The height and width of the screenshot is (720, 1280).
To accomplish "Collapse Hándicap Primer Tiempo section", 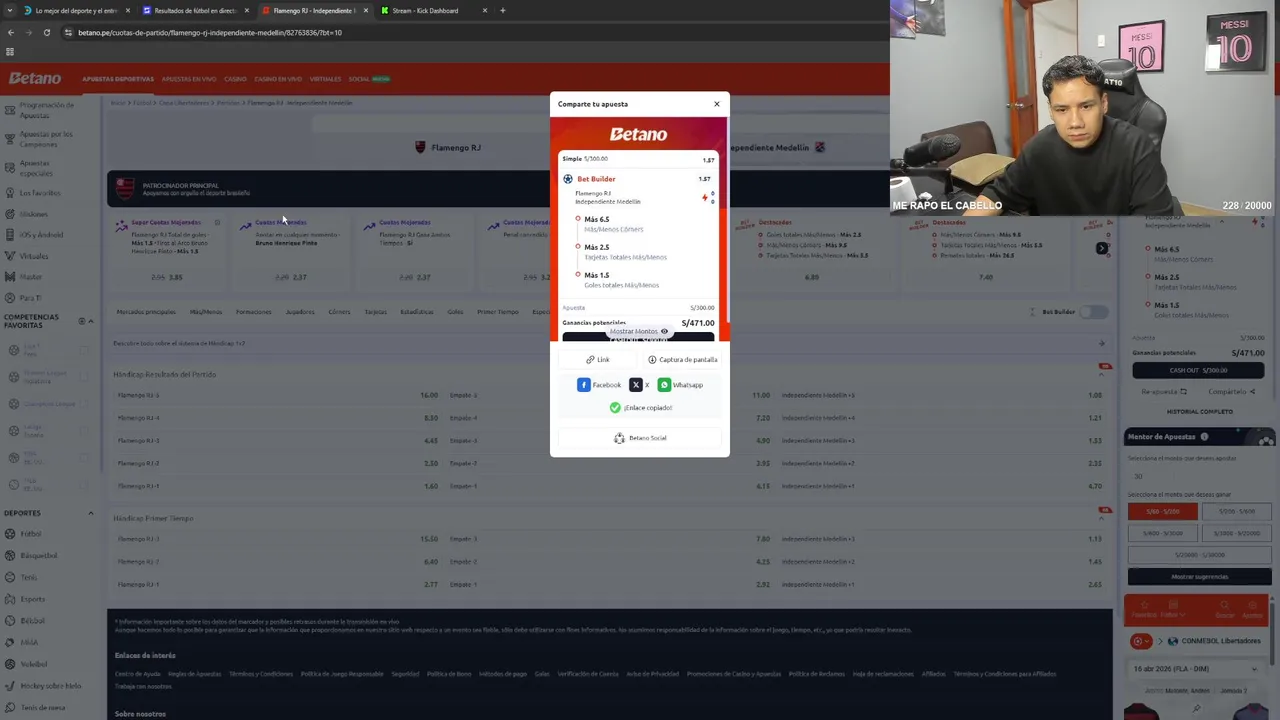I will [x=1102, y=518].
